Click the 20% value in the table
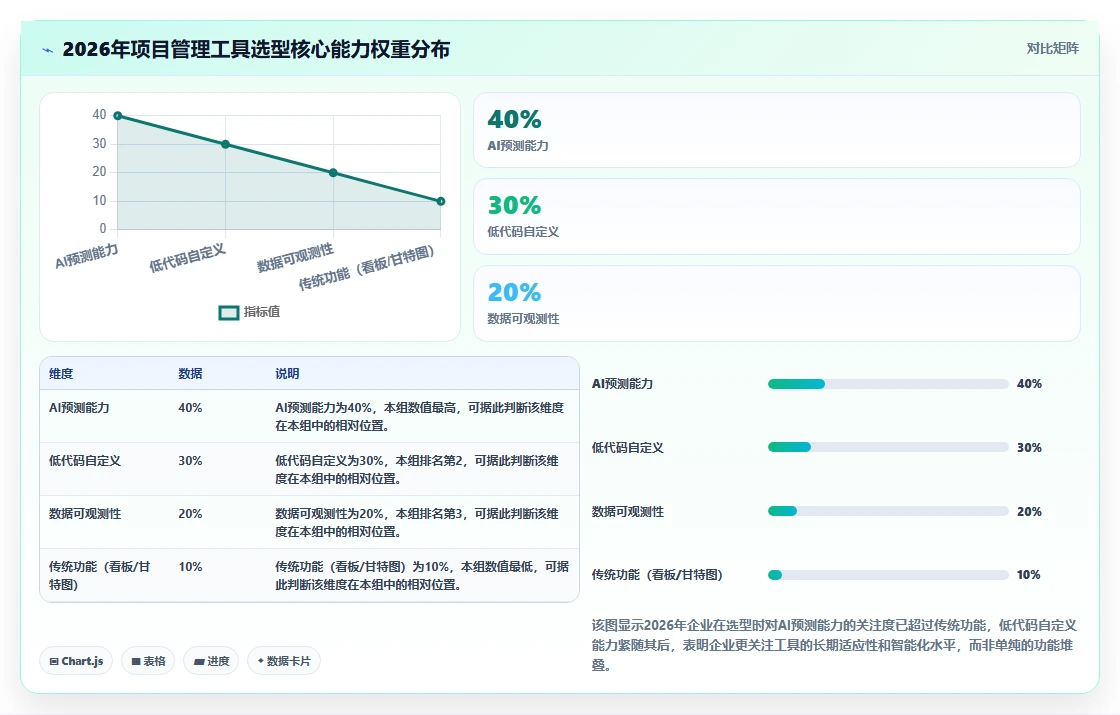The width and height of the screenshot is (1120, 715). [x=190, y=514]
